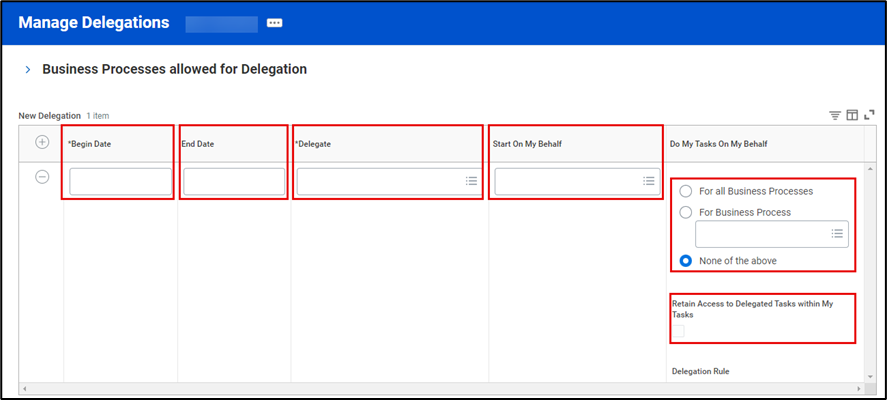Click the vertical scrollbar's down arrow
The height and width of the screenshot is (400, 887).
(x=871, y=375)
